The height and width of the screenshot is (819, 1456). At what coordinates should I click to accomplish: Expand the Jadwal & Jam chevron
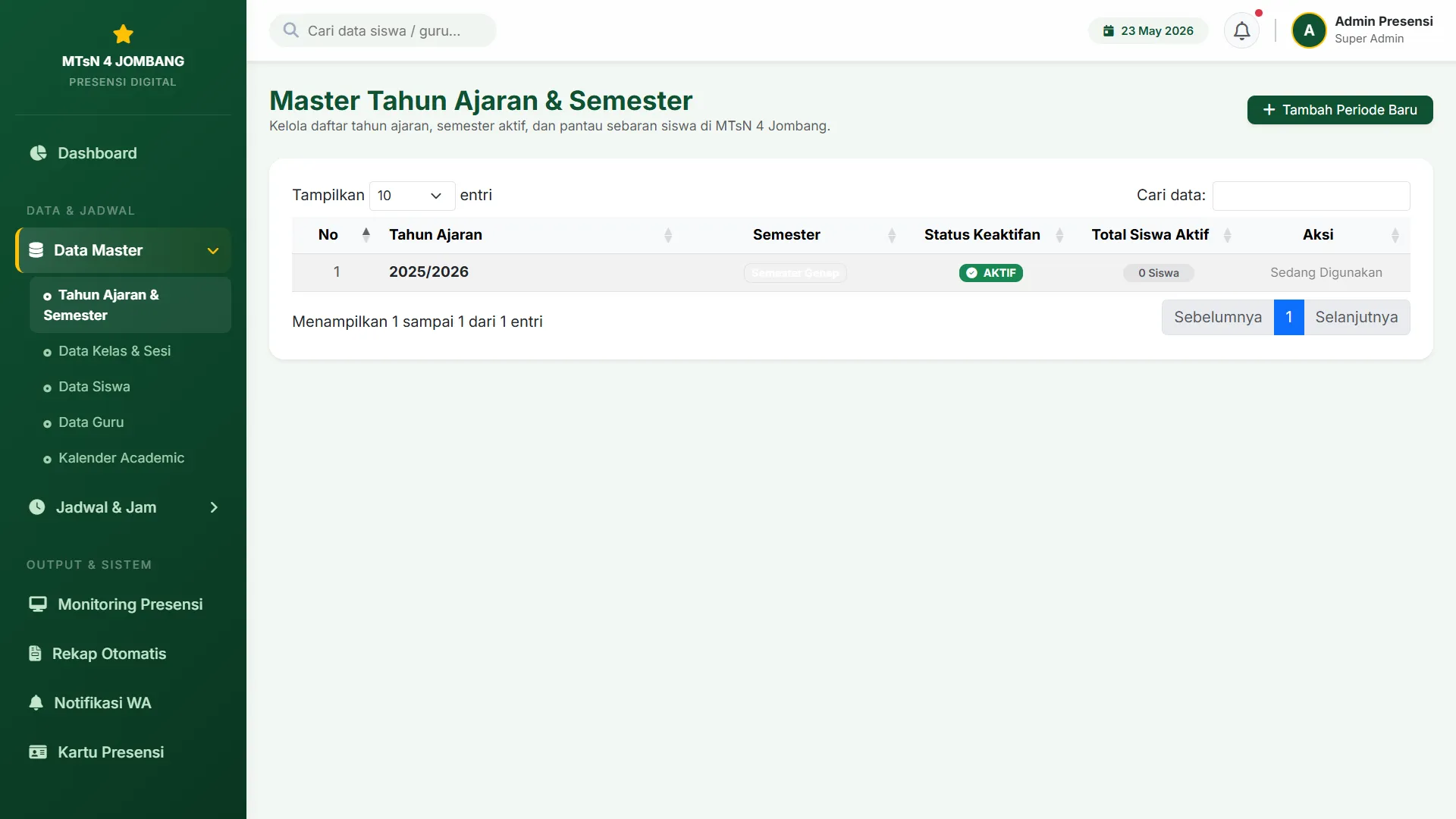[x=214, y=507]
